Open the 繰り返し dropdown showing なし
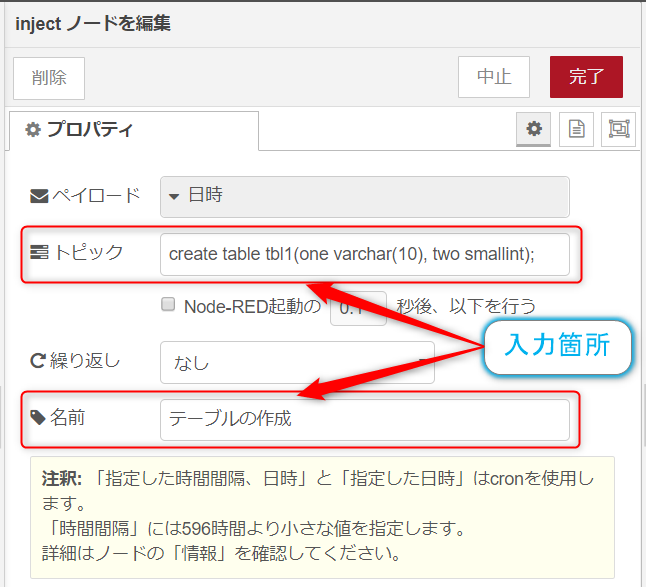This screenshot has width=646, height=587. (297, 362)
